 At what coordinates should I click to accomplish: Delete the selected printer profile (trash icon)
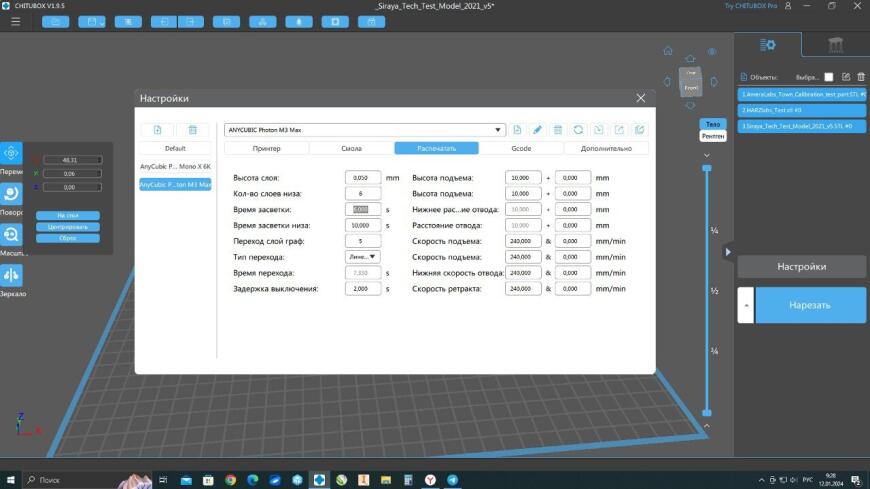tap(193, 130)
